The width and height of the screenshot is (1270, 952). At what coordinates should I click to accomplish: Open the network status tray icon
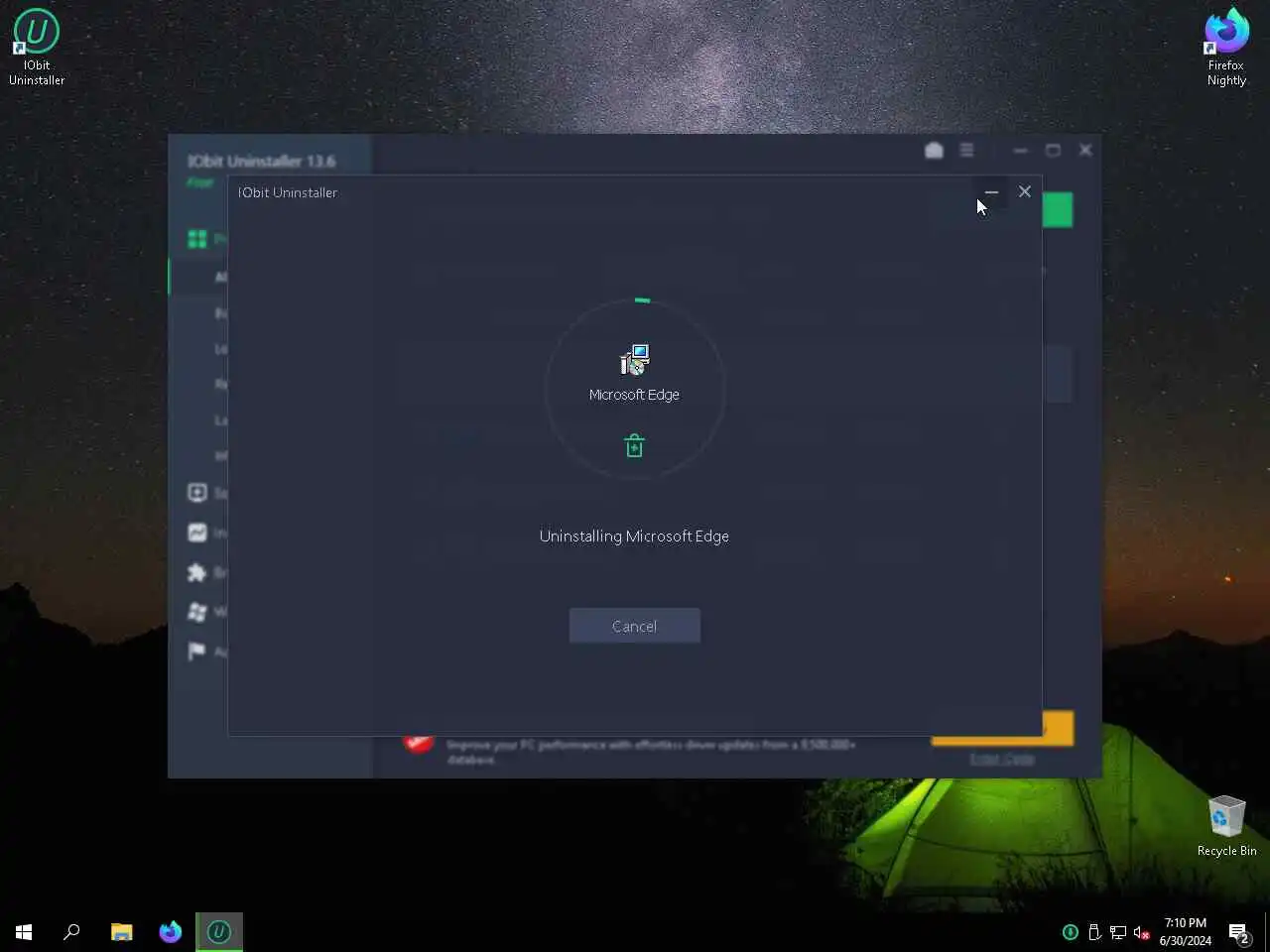[1118, 932]
